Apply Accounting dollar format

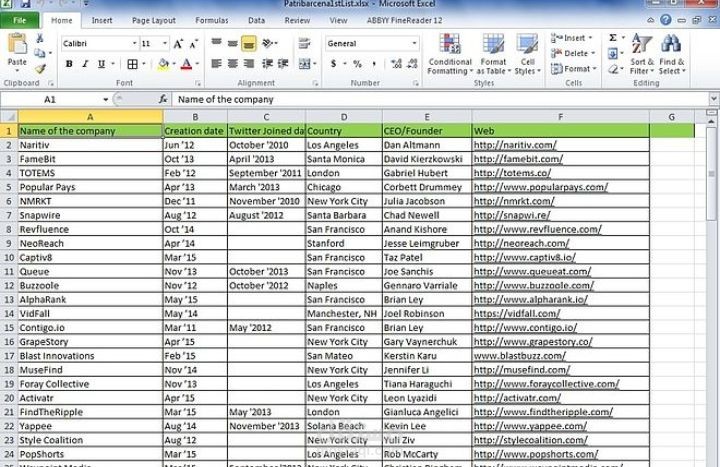pyautogui.click(x=333, y=64)
